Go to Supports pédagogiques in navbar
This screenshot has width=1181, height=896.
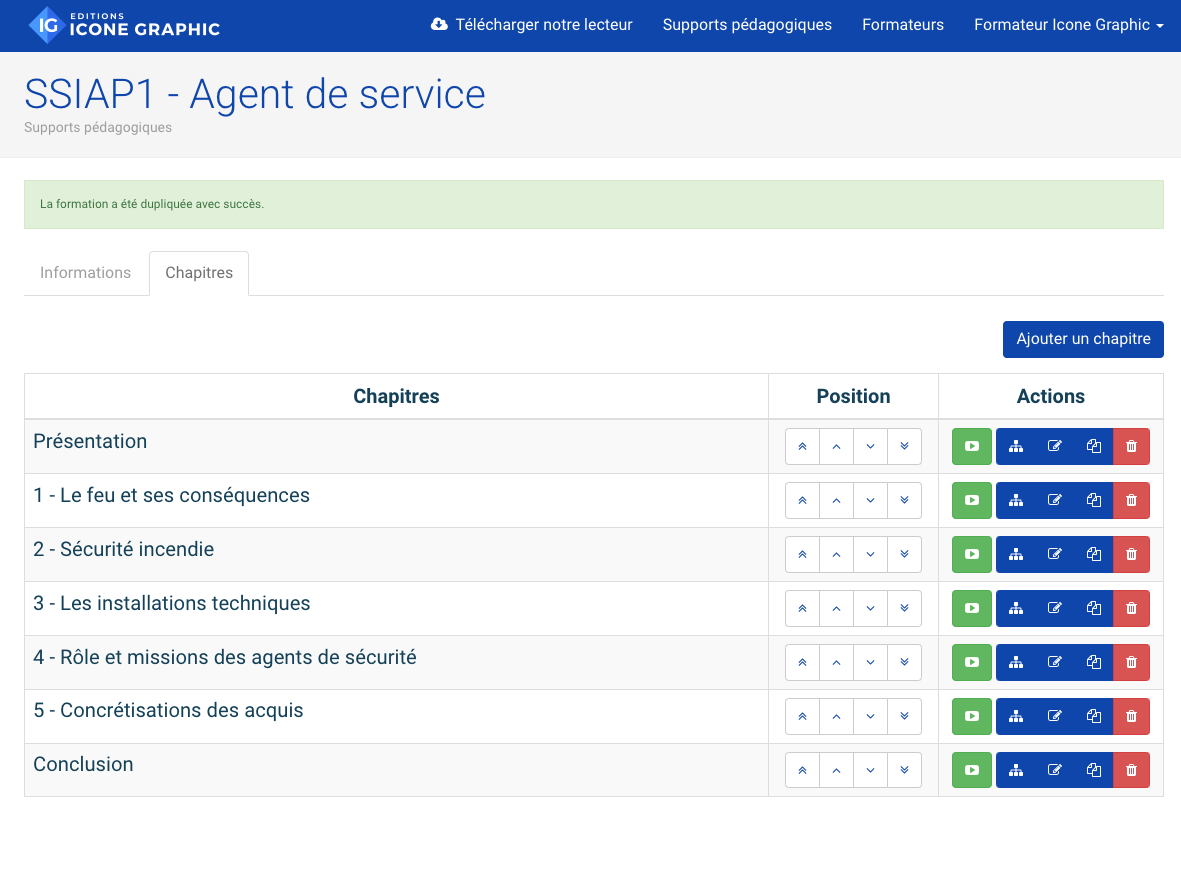747,25
